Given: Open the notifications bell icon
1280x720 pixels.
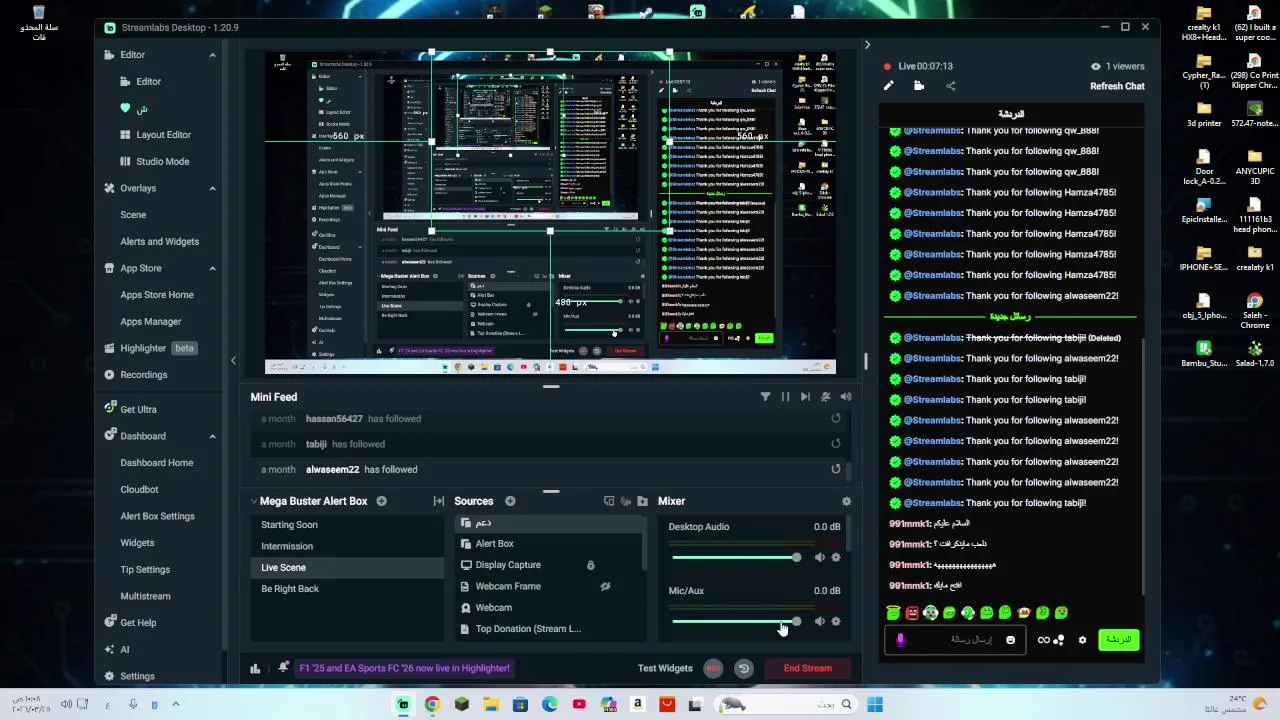Looking at the screenshot, I should click(284, 667).
